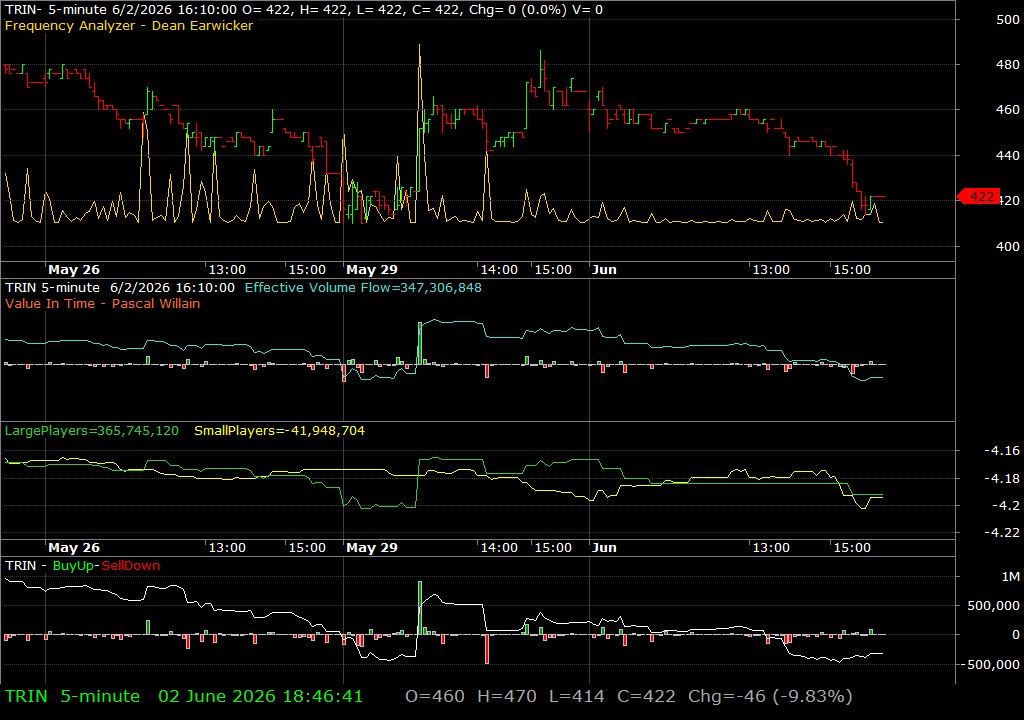Click status bar 'TRIN 5-minute' text
Viewport: 1024px width, 720px height.
tap(72, 696)
